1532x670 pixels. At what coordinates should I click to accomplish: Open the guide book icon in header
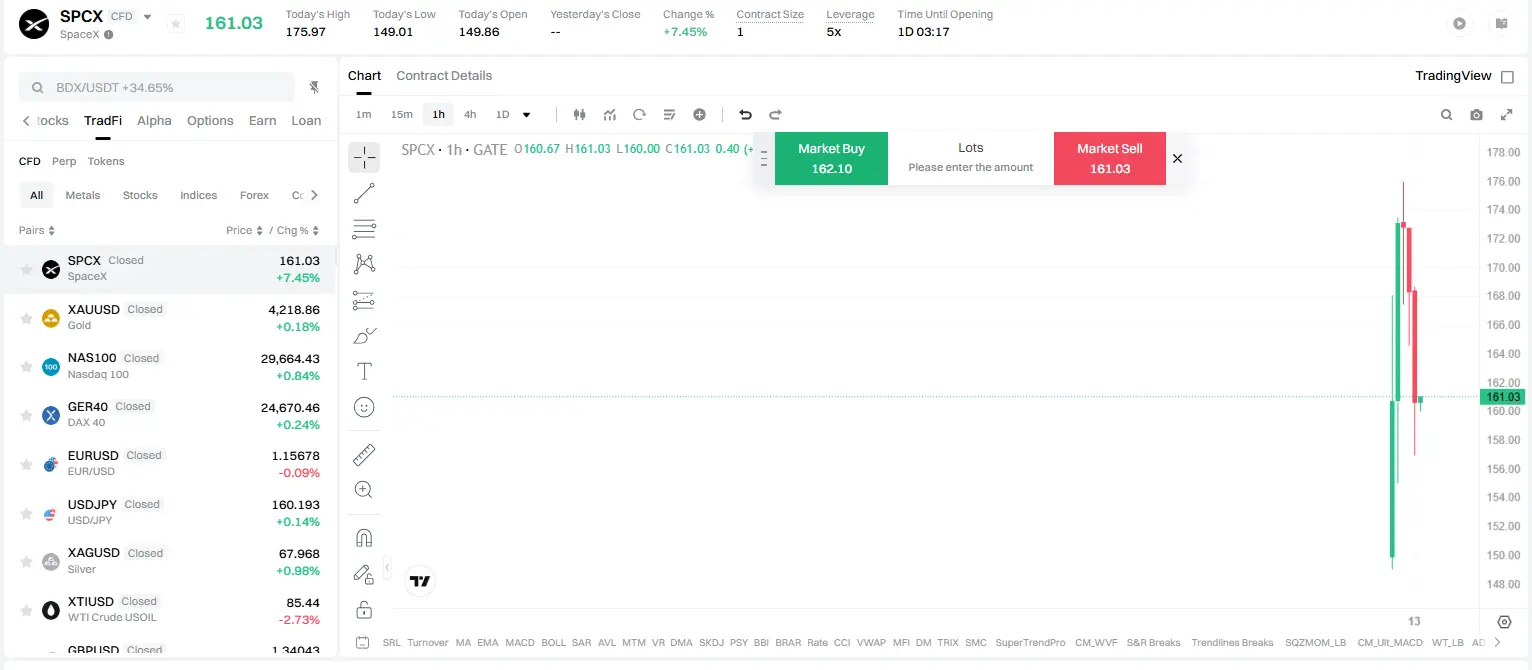[1501, 23]
